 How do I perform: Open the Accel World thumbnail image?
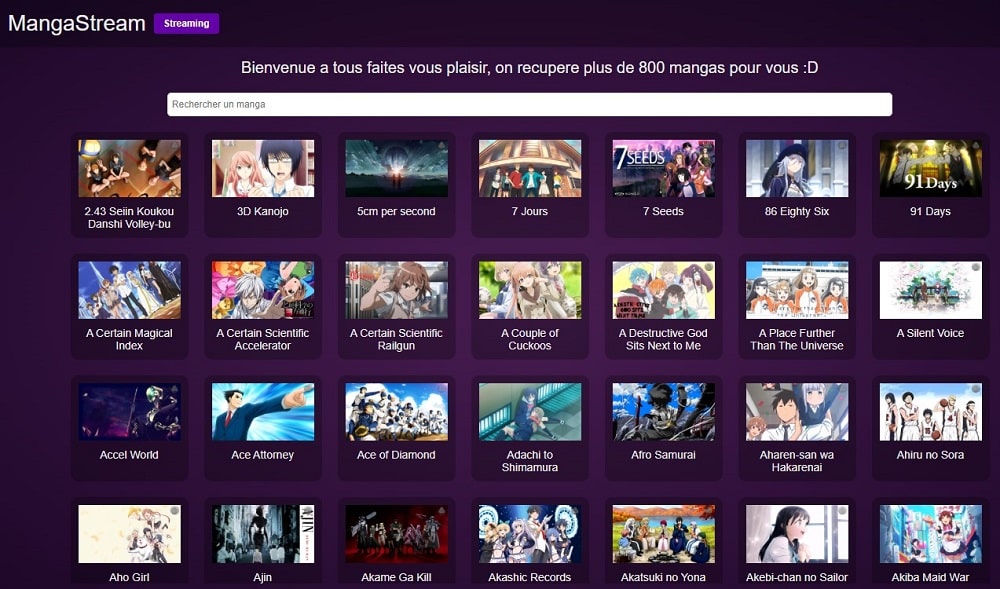coord(129,412)
